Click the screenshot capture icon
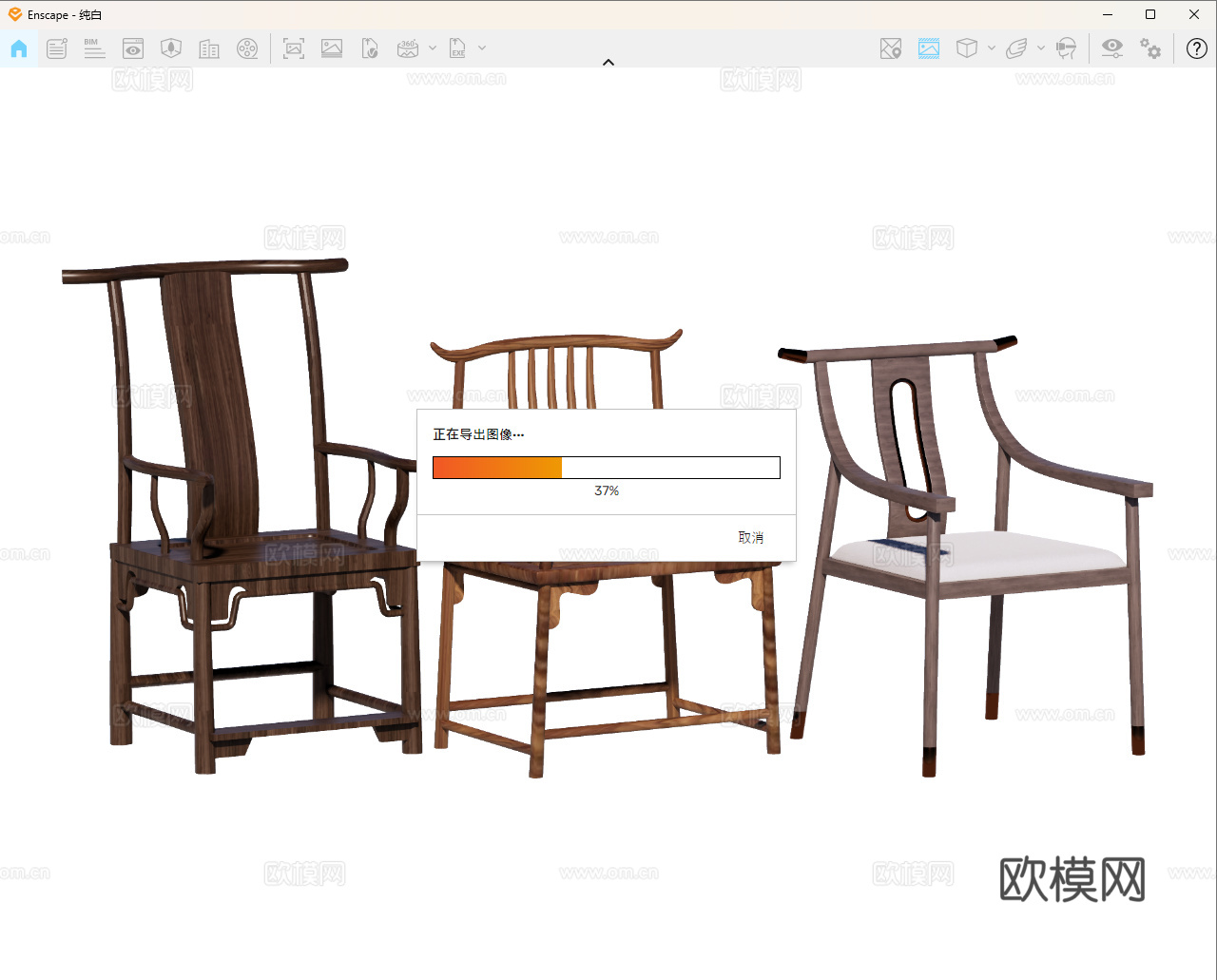The image size is (1217, 980). [x=294, y=48]
